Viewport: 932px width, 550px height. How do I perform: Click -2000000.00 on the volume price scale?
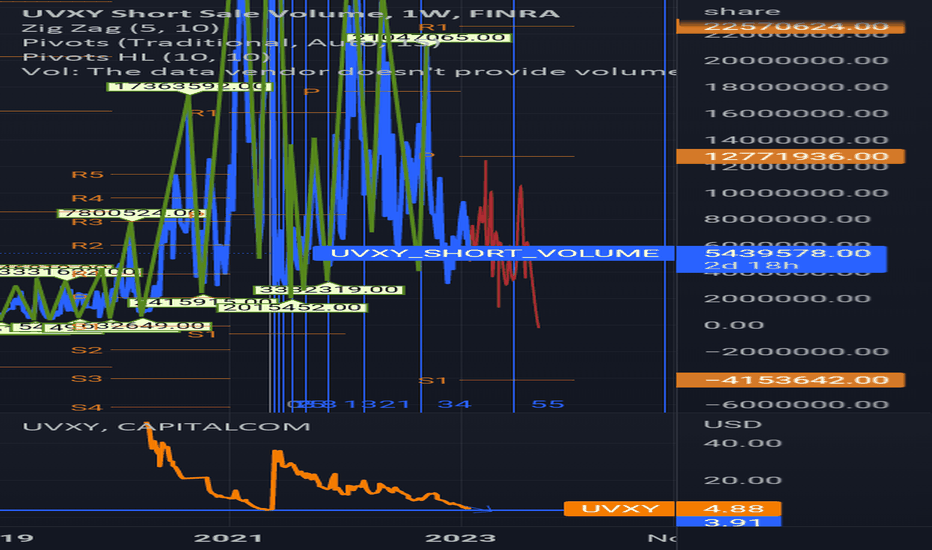coord(796,351)
